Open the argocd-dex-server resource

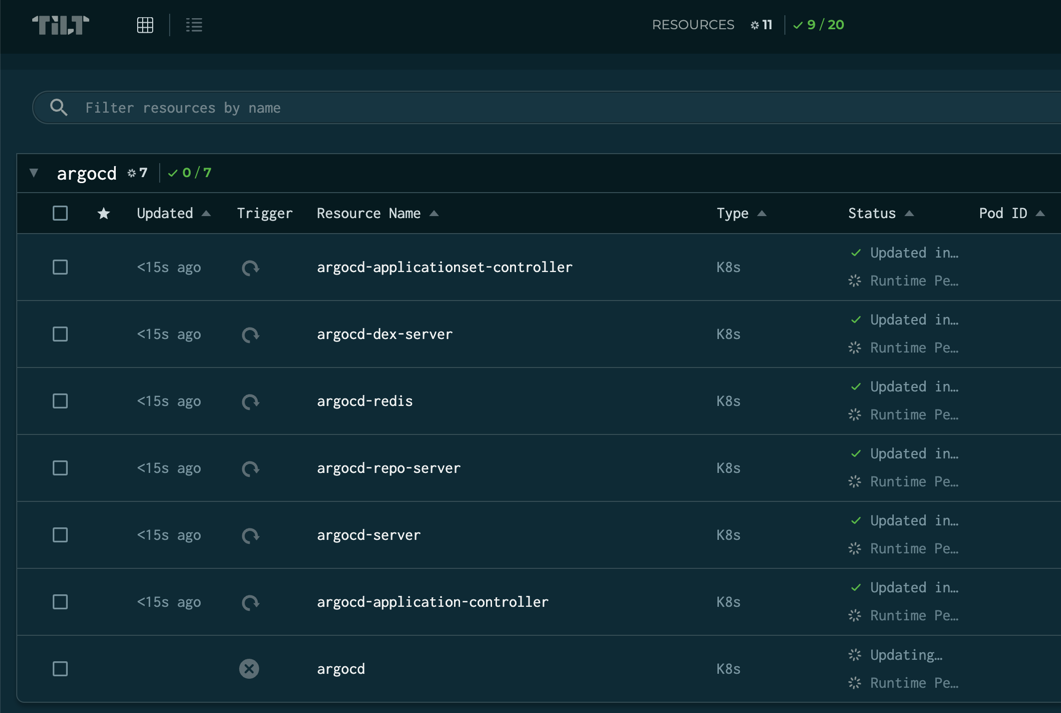[x=385, y=334]
